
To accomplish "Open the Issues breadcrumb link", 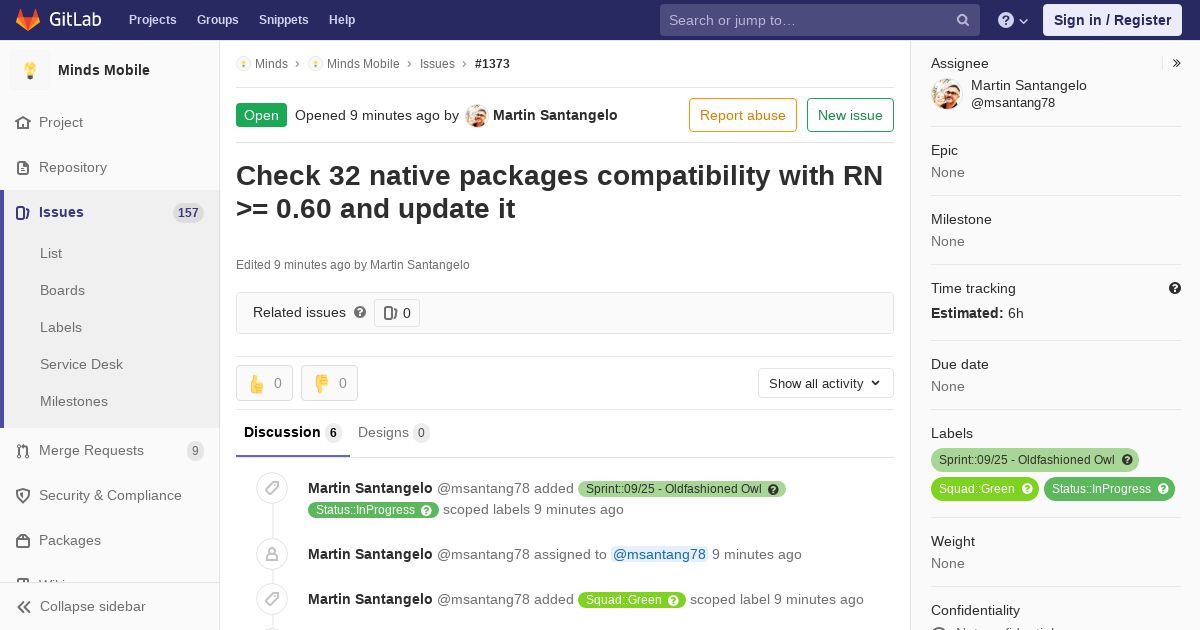I will pyautogui.click(x=437, y=63).
